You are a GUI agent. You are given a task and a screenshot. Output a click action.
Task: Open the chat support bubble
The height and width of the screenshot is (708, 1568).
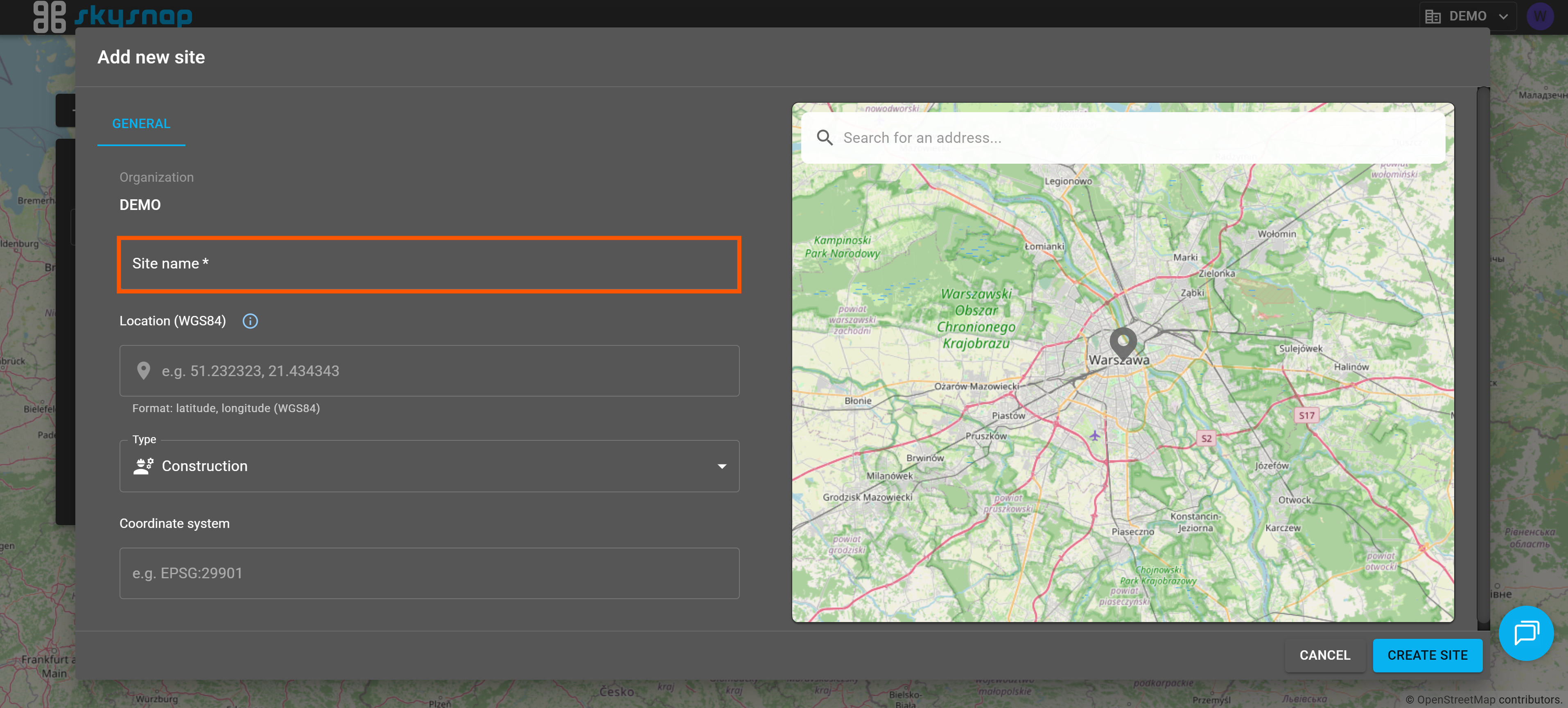(x=1527, y=633)
